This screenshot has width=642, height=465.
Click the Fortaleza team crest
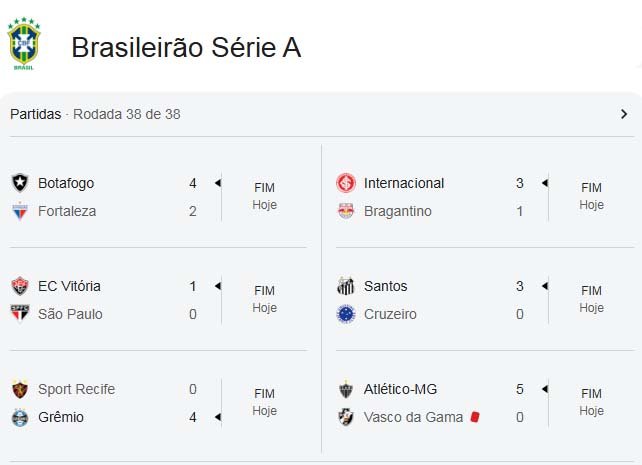pyautogui.click(x=20, y=211)
